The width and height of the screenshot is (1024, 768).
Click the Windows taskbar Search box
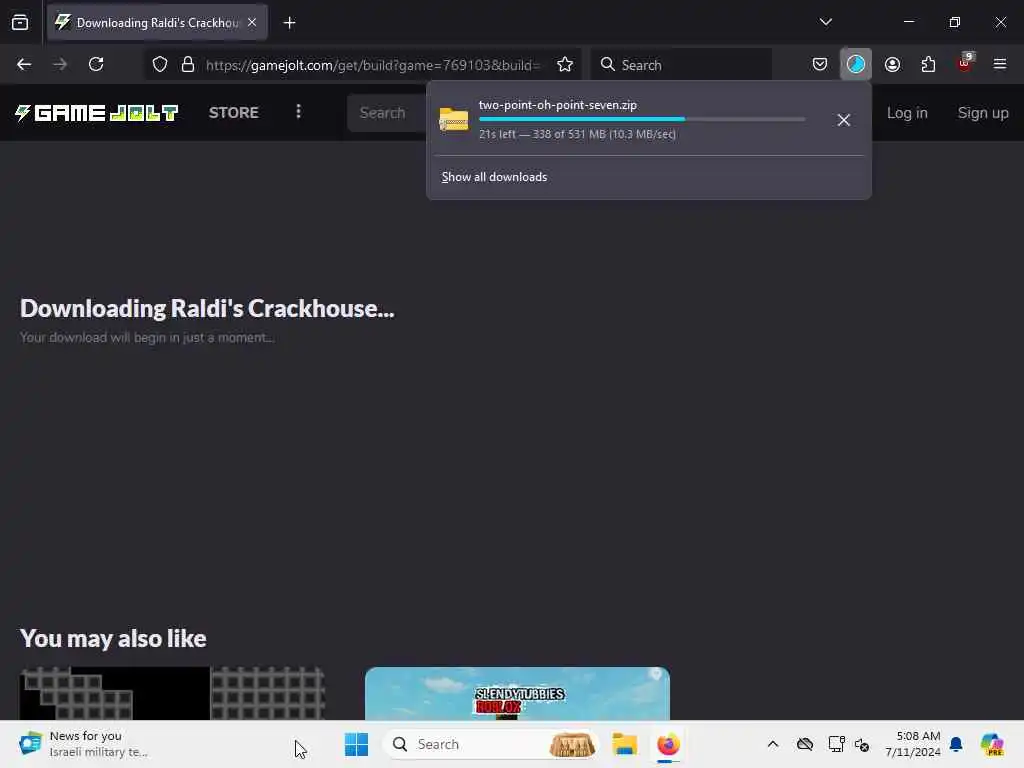click(x=490, y=744)
